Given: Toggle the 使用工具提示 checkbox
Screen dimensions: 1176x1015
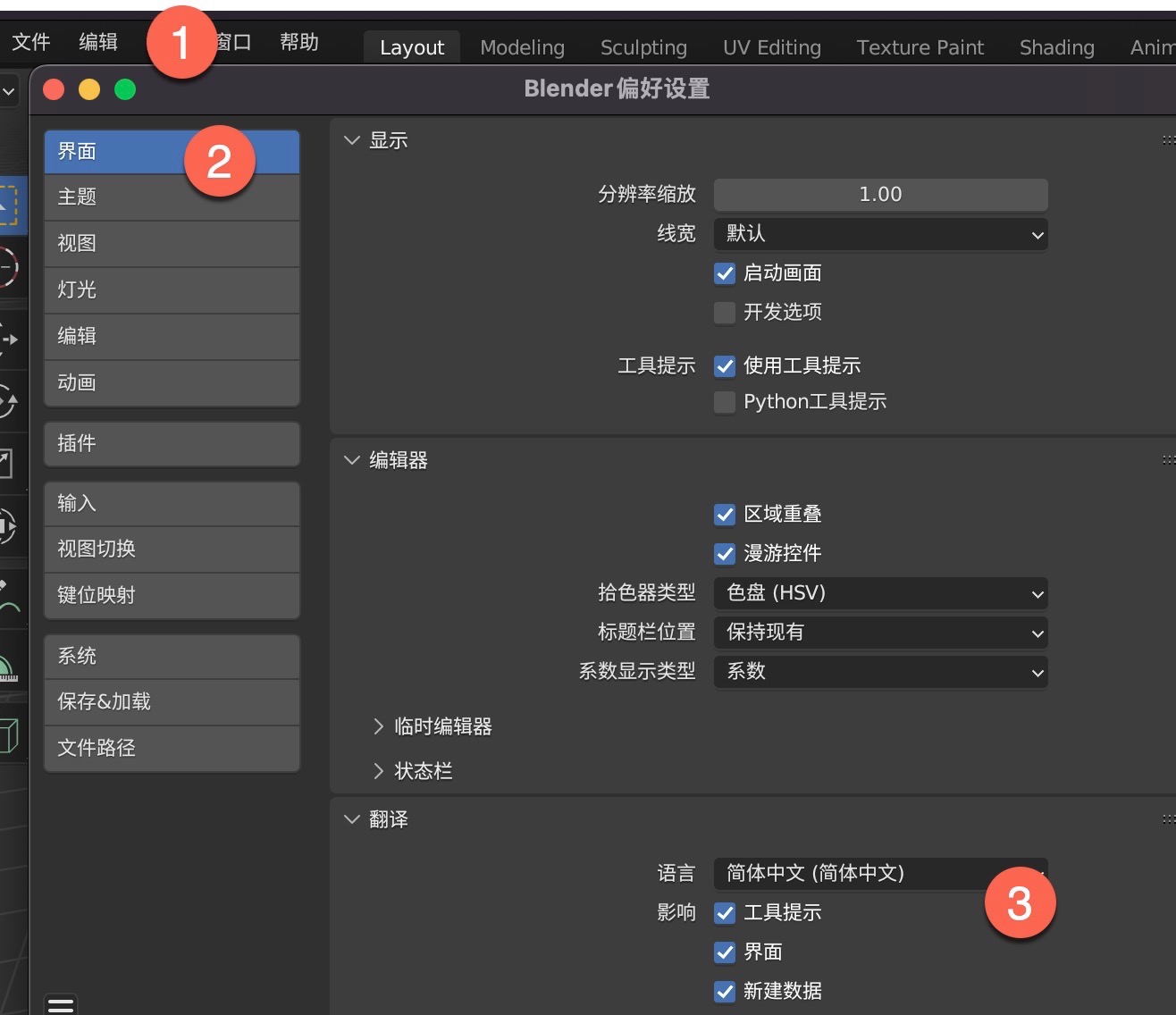Looking at the screenshot, I should coord(725,366).
